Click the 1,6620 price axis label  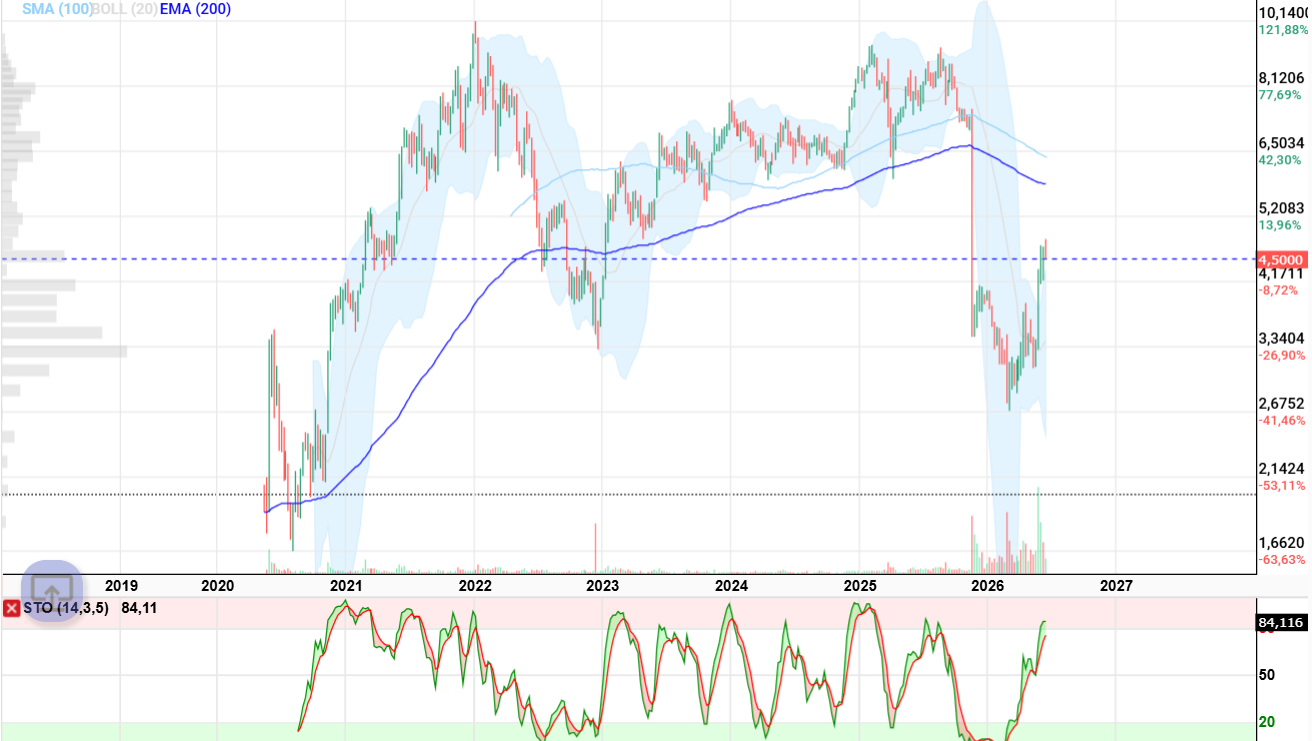[1282, 542]
